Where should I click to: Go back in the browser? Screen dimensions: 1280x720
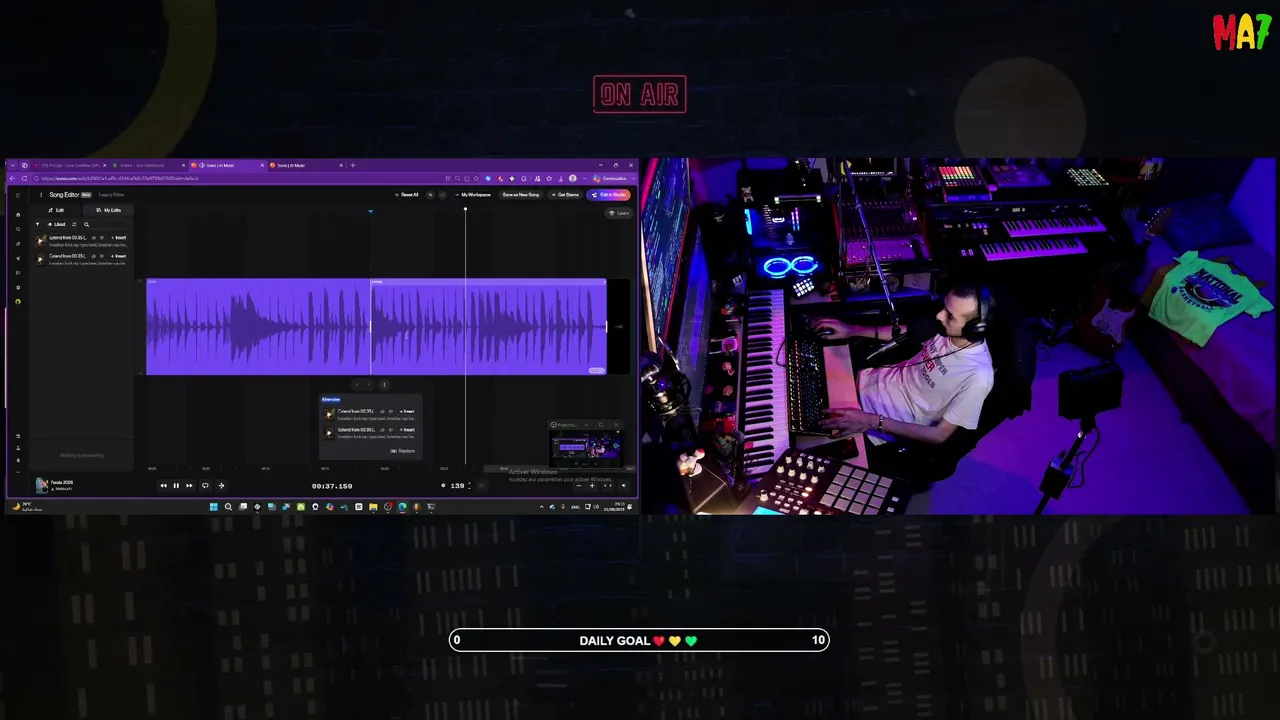pyautogui.click(x=12, y=178)
